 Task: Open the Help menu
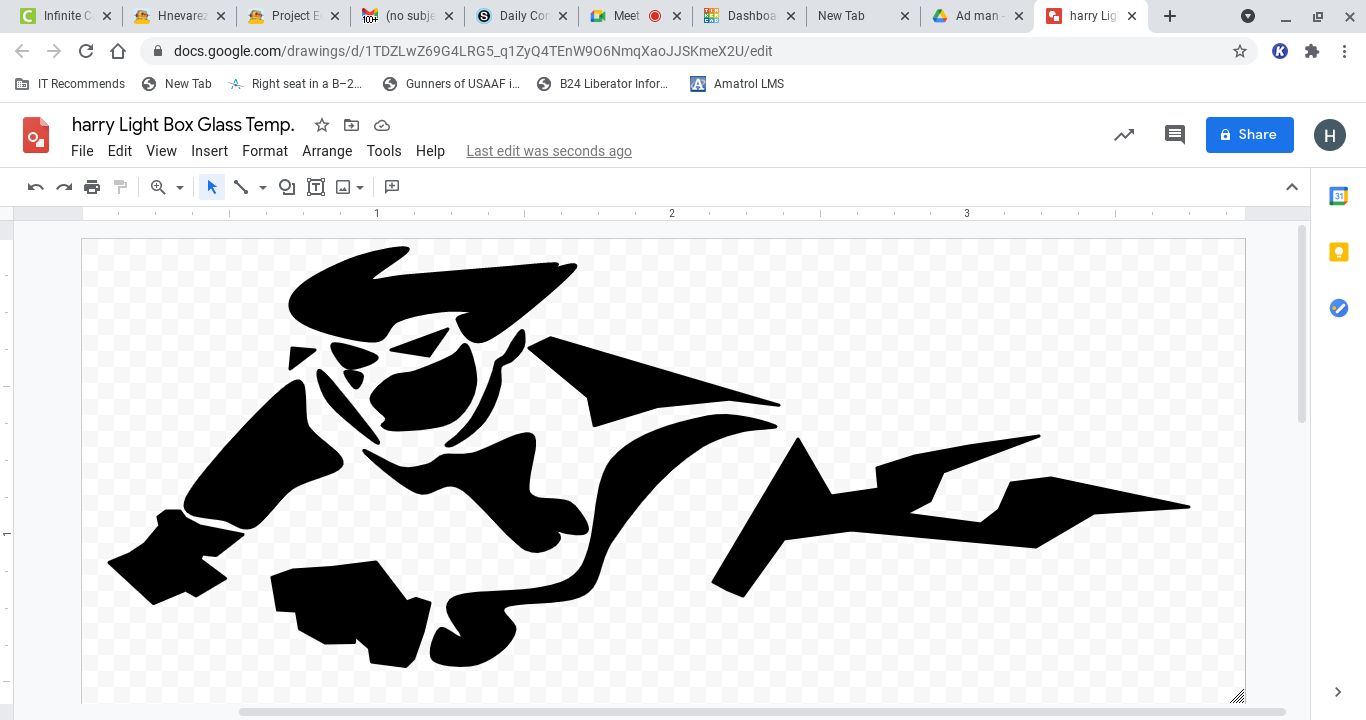430,151
